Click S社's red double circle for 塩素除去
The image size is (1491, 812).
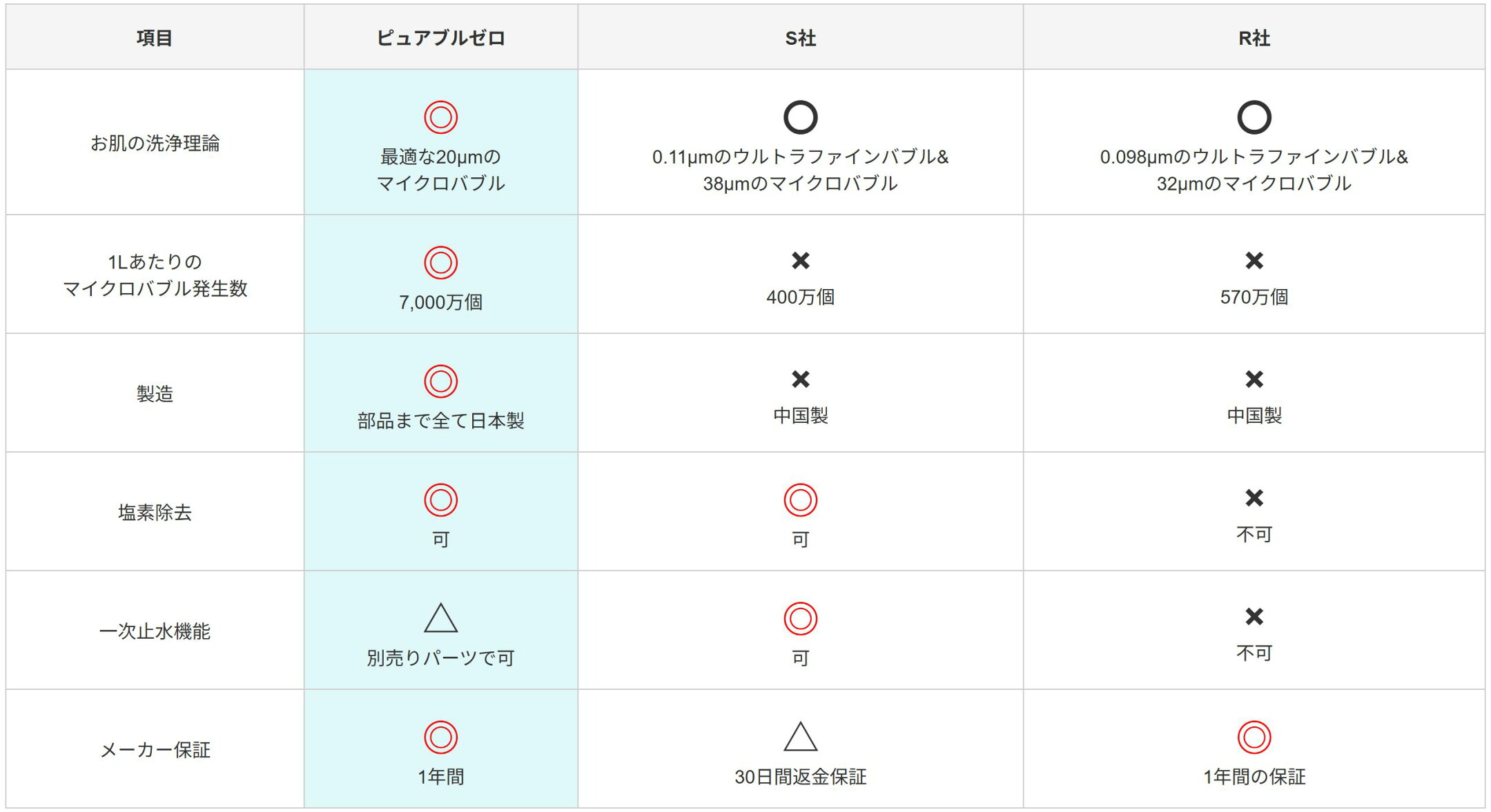pos(800,499)
